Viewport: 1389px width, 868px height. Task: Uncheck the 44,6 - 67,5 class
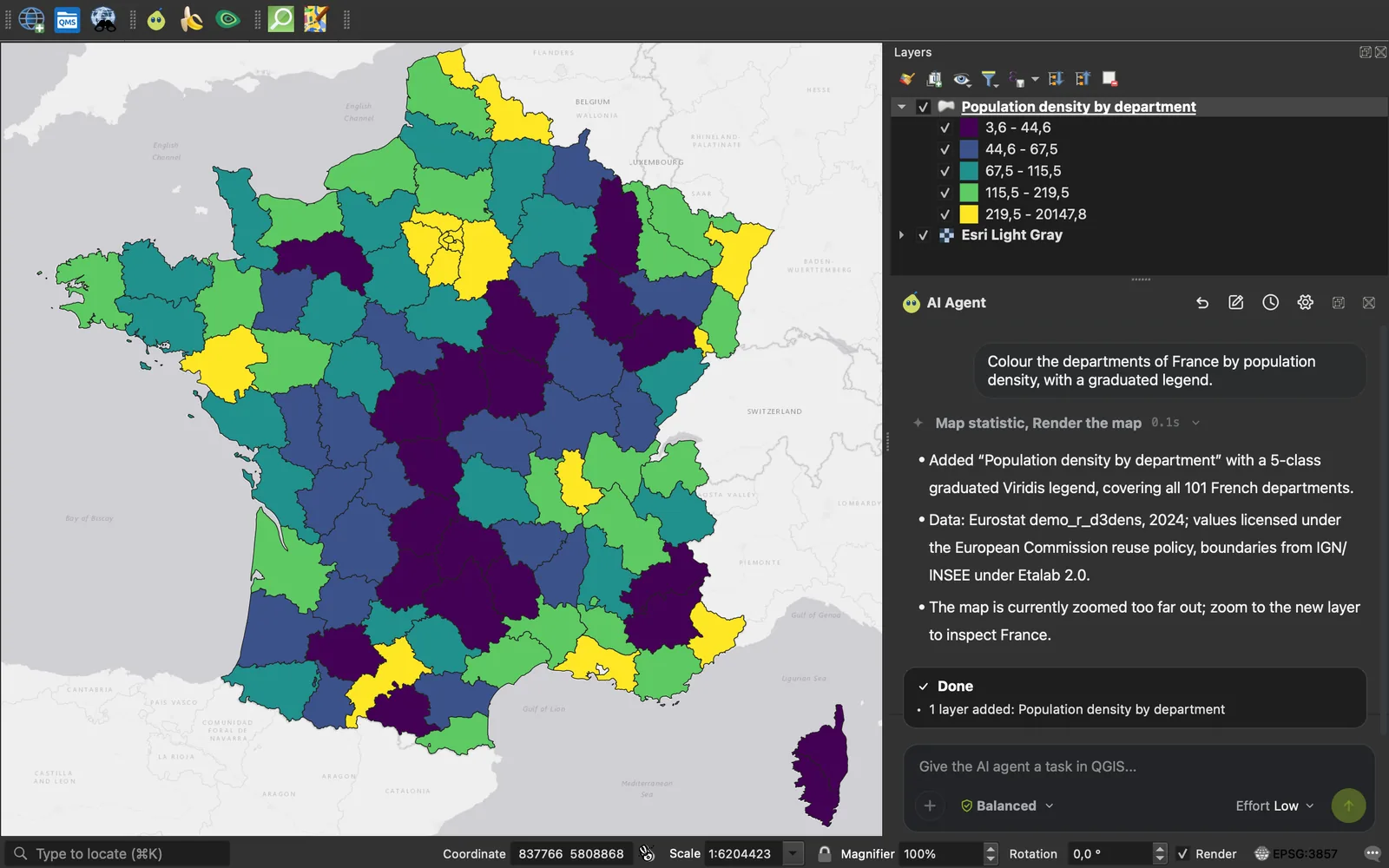pos(945,149)
